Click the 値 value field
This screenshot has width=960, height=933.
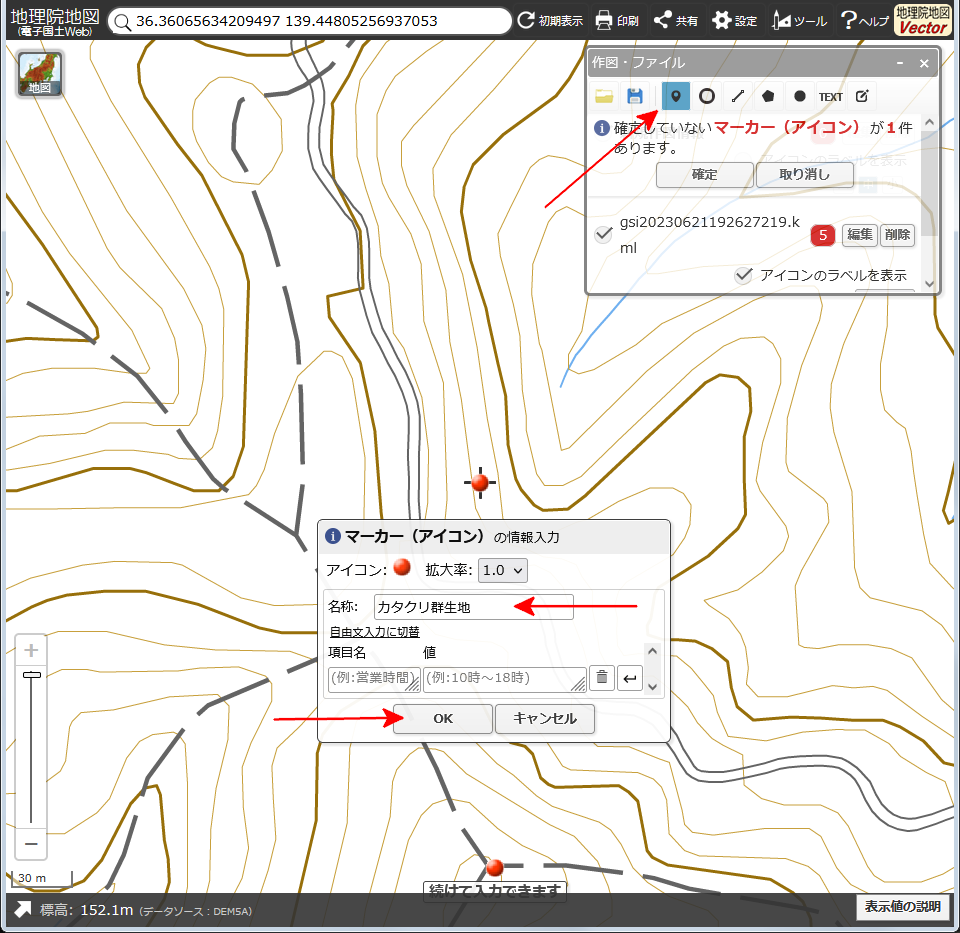tap(504, 679)
